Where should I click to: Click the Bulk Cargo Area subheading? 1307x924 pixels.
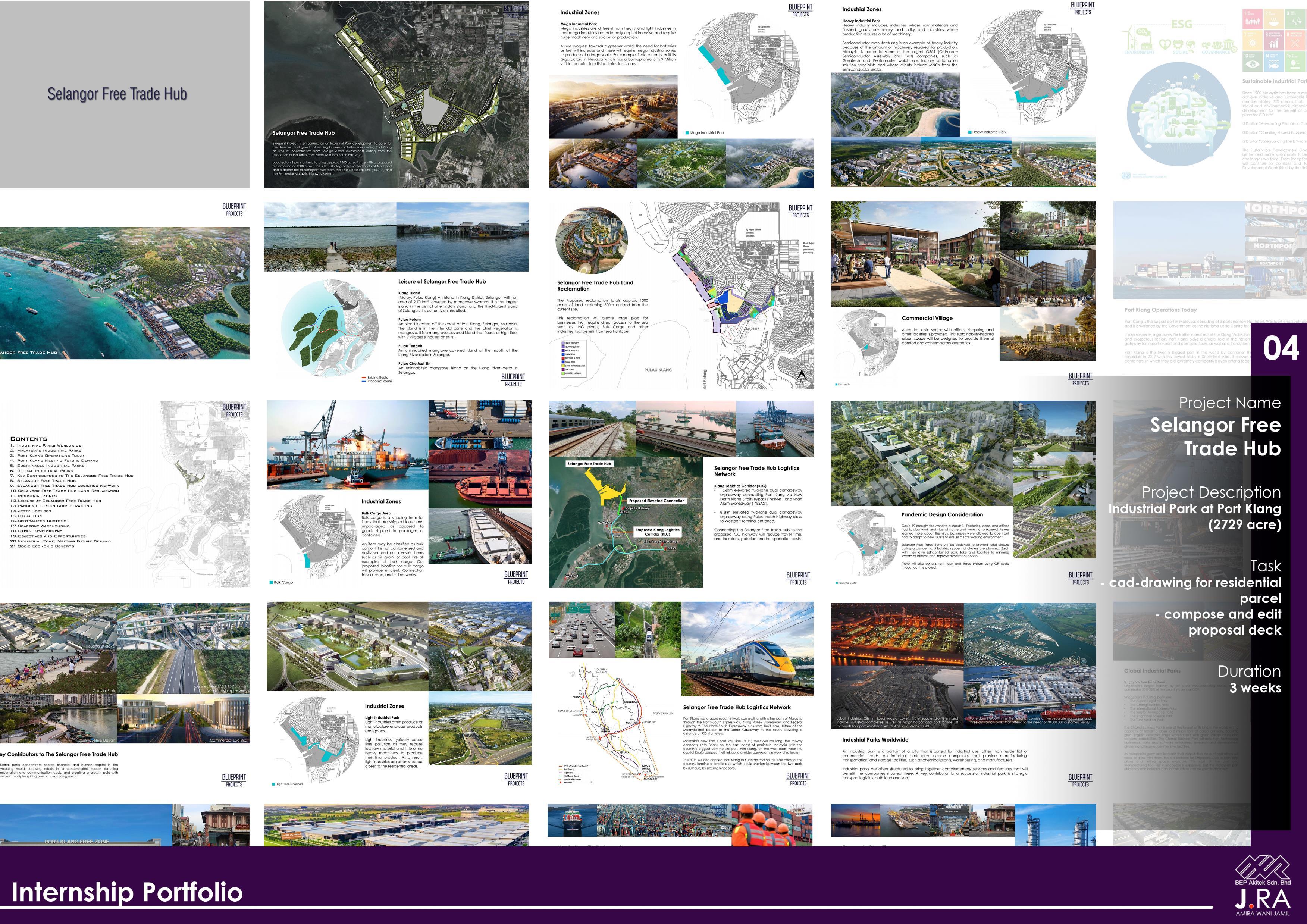point(376,513)
